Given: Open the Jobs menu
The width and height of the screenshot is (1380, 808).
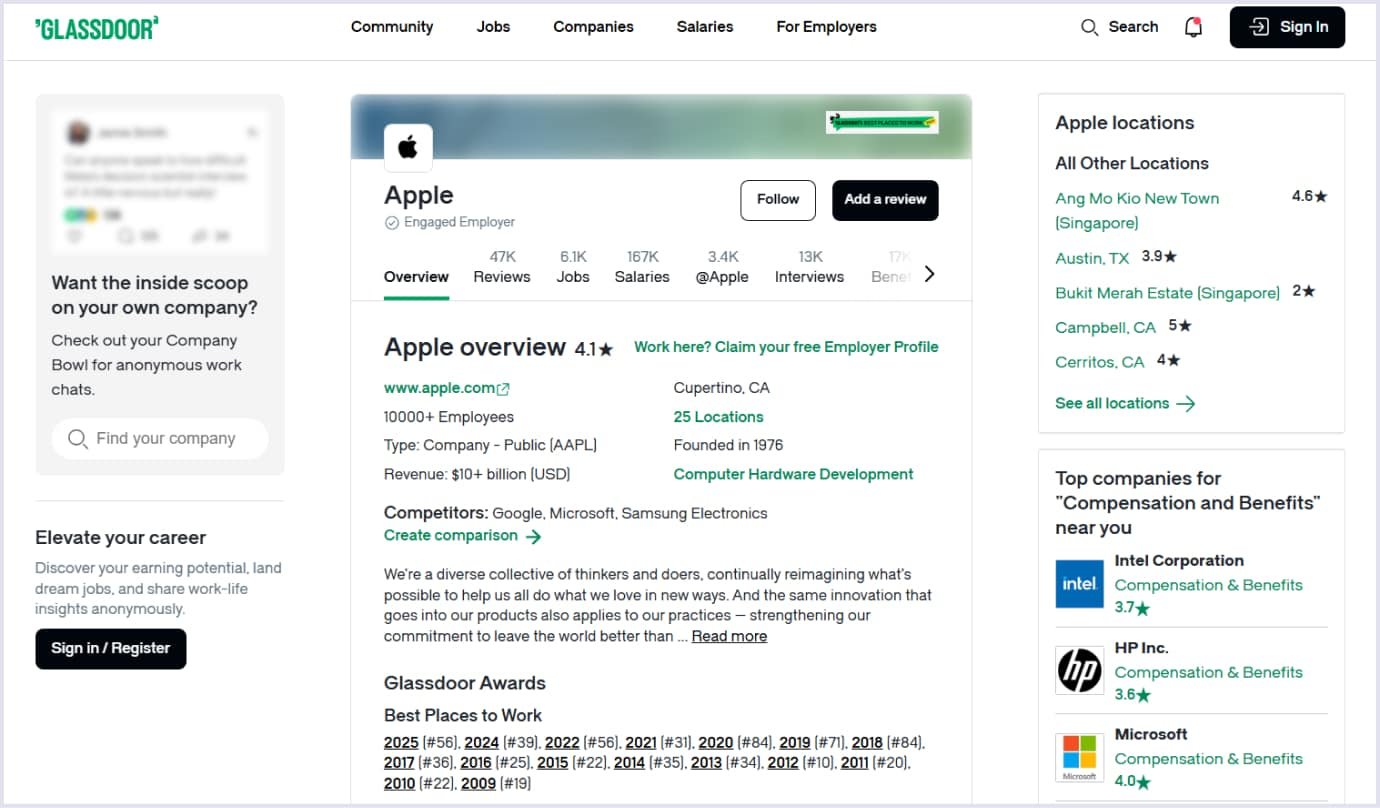Looking at the screenshot, I should (494, 27).
